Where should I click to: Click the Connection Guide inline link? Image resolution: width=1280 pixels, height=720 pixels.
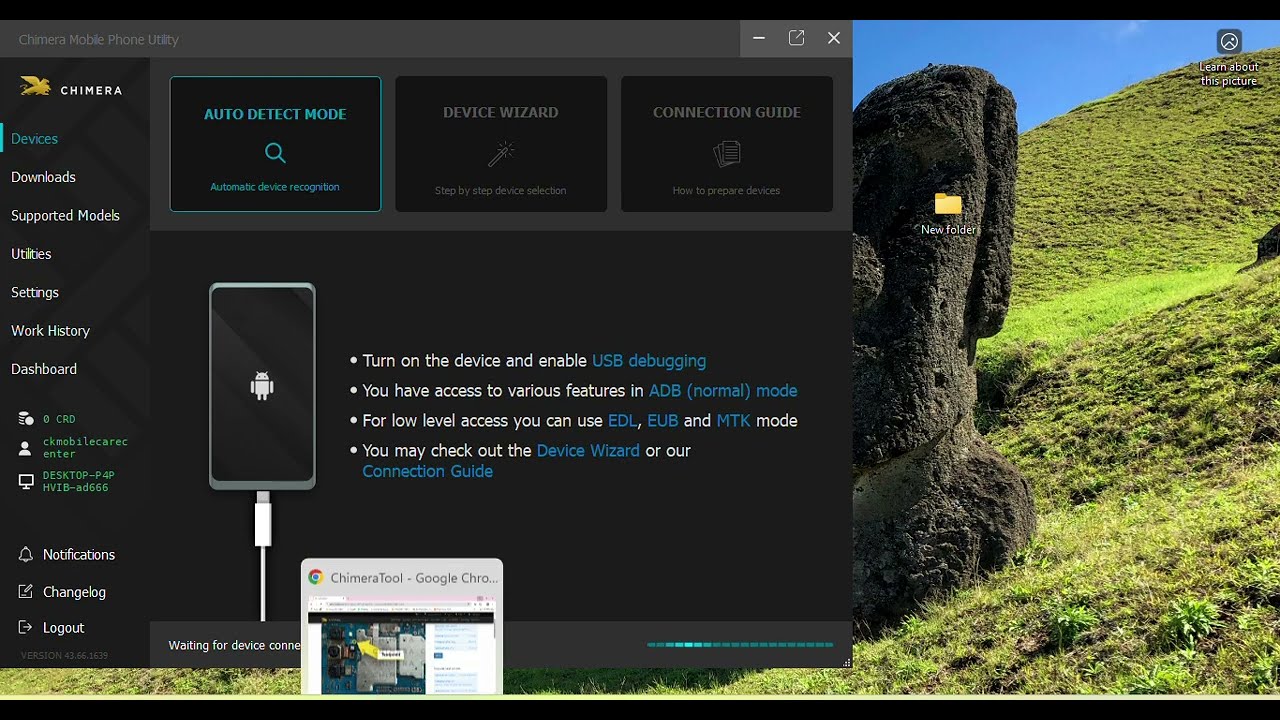tap(428, 471)
